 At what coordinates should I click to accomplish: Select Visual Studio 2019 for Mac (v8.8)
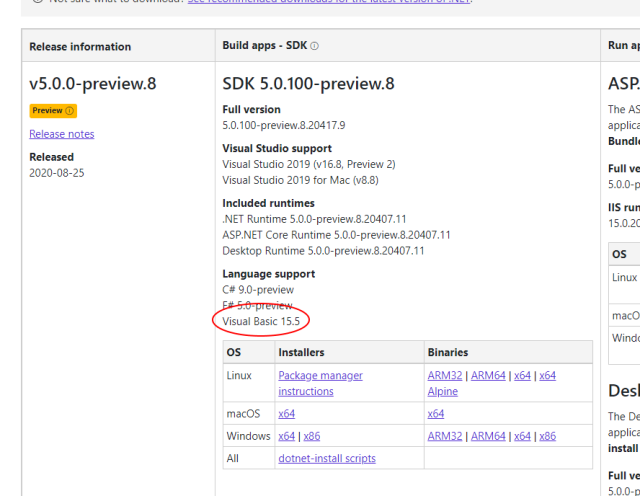click(300, 180)
